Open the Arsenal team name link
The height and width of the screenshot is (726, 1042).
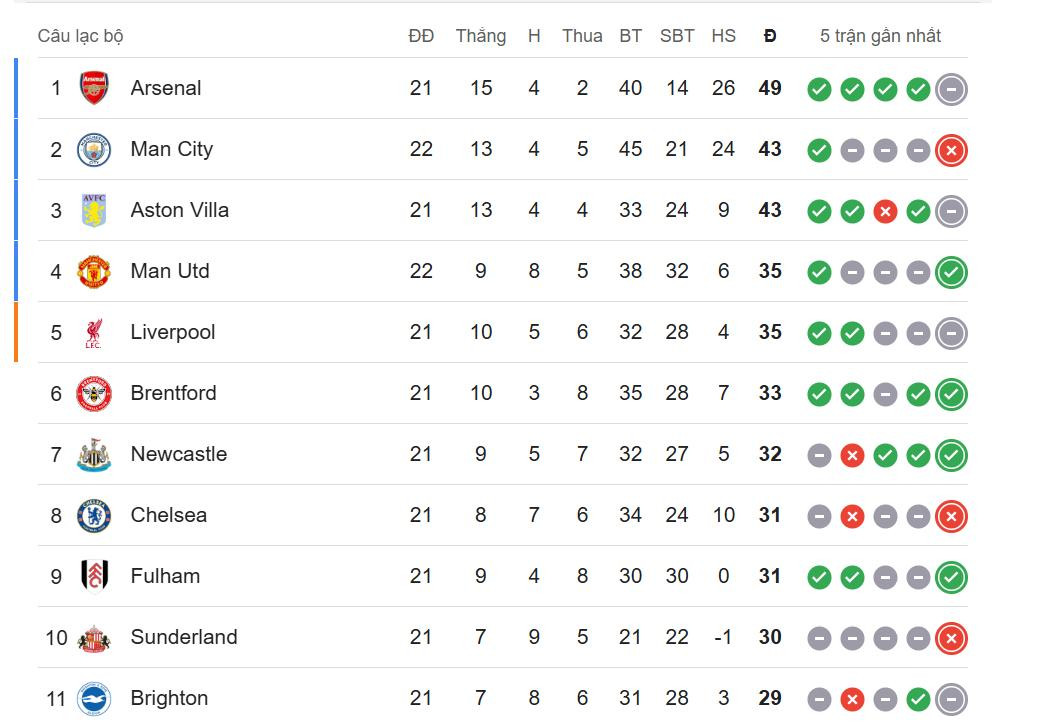[x=166, y=88]
